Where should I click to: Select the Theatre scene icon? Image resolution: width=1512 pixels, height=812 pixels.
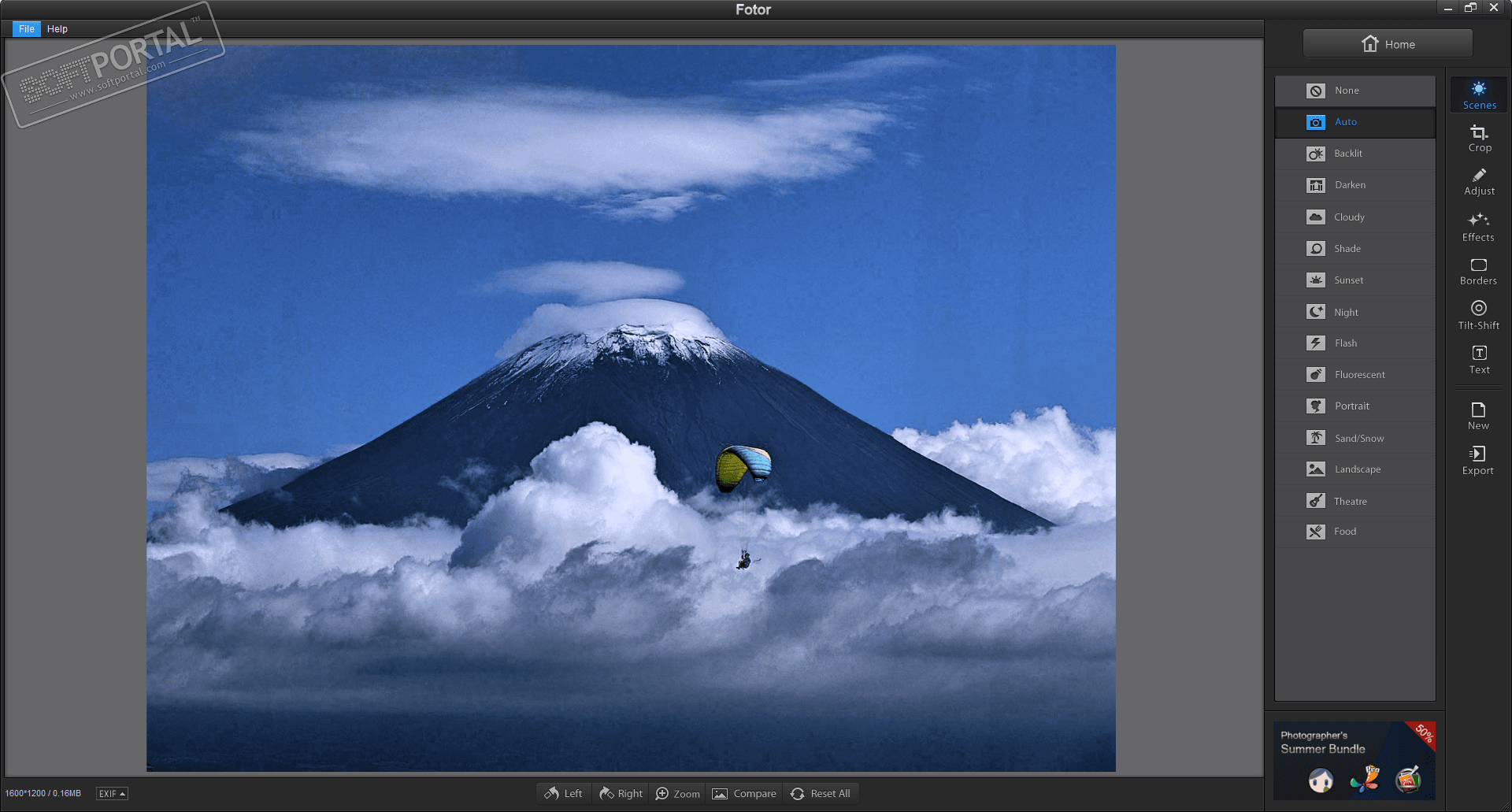pyautogui.click(x=1316, y=501)
